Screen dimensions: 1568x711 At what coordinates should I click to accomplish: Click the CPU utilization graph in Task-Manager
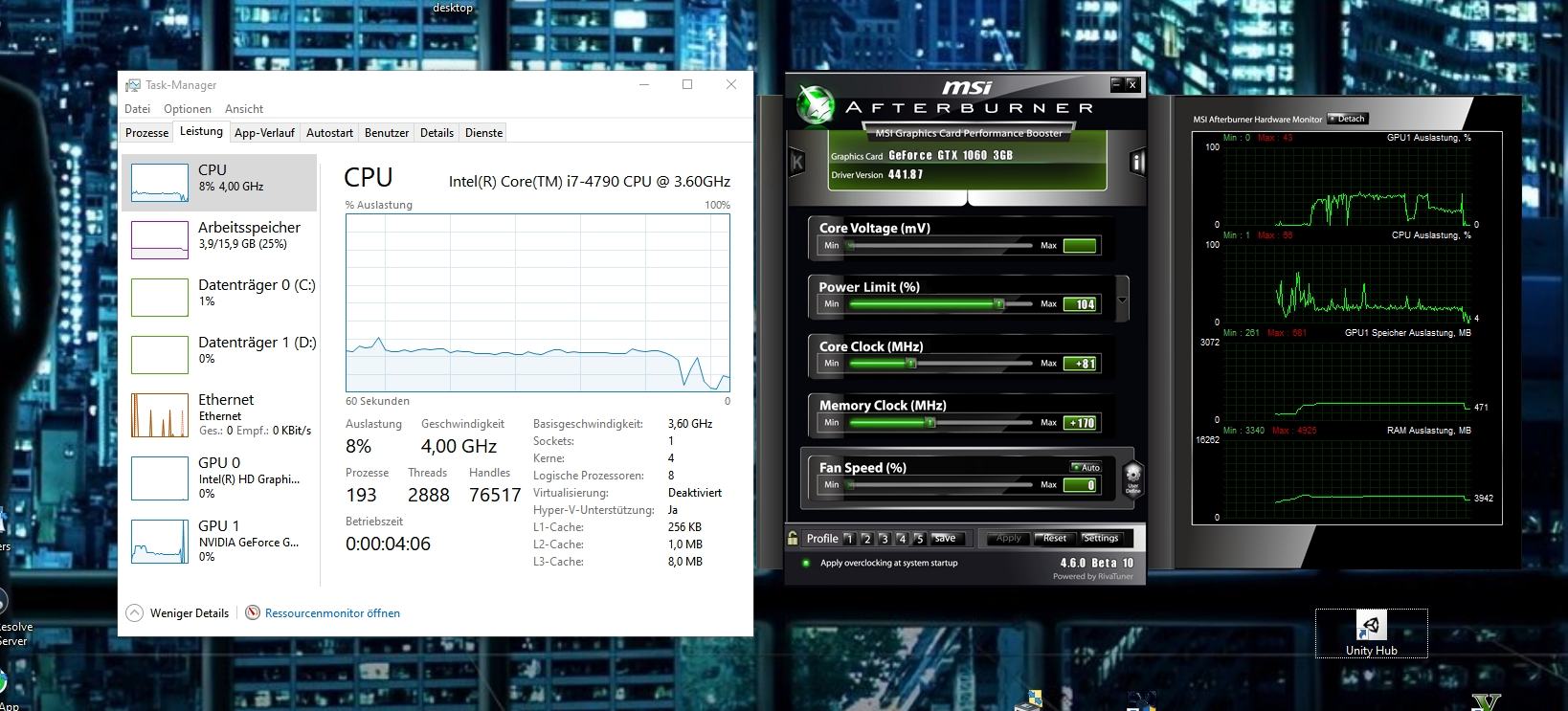(538, 302)
